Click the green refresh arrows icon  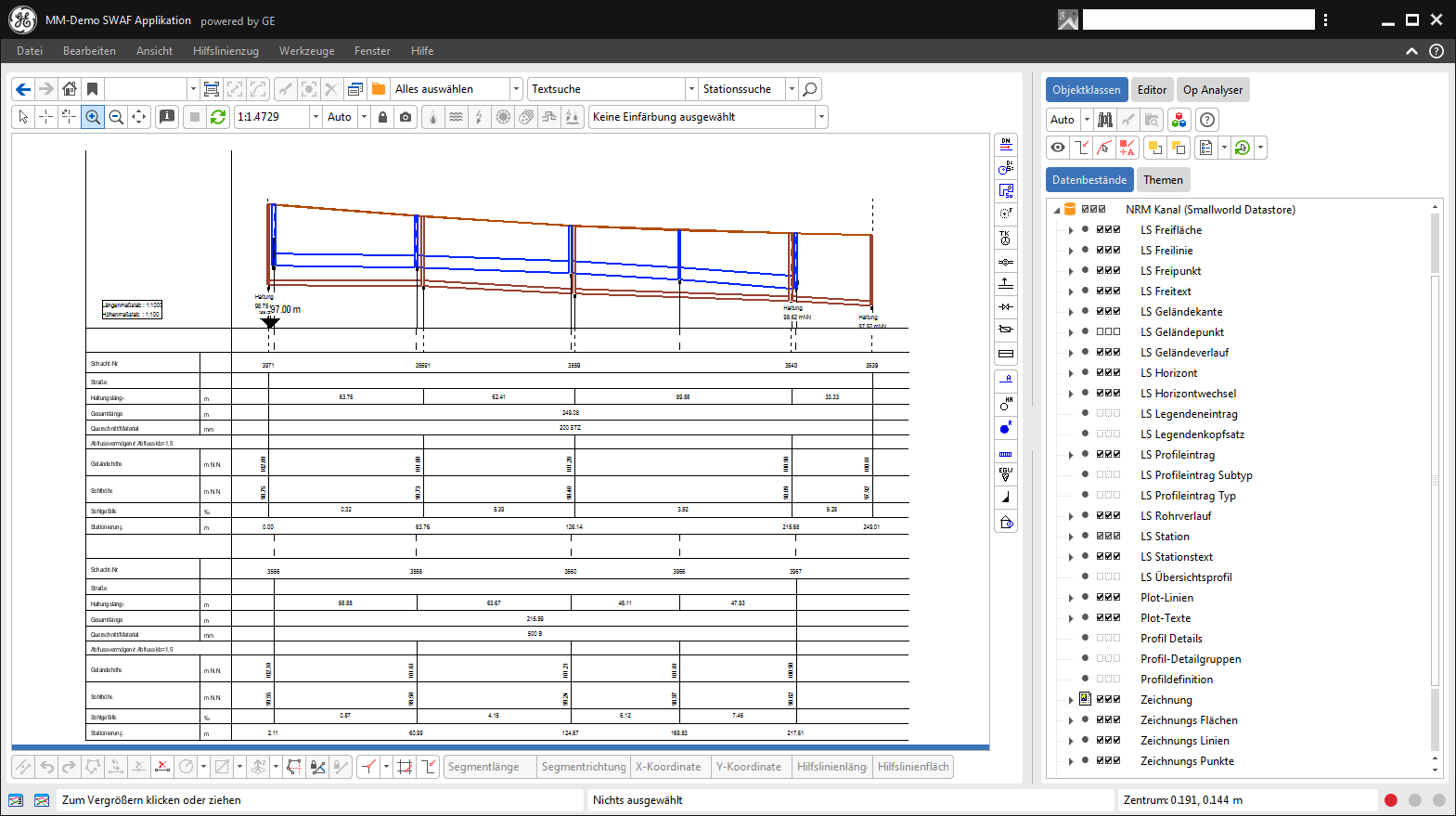(218, 117)
